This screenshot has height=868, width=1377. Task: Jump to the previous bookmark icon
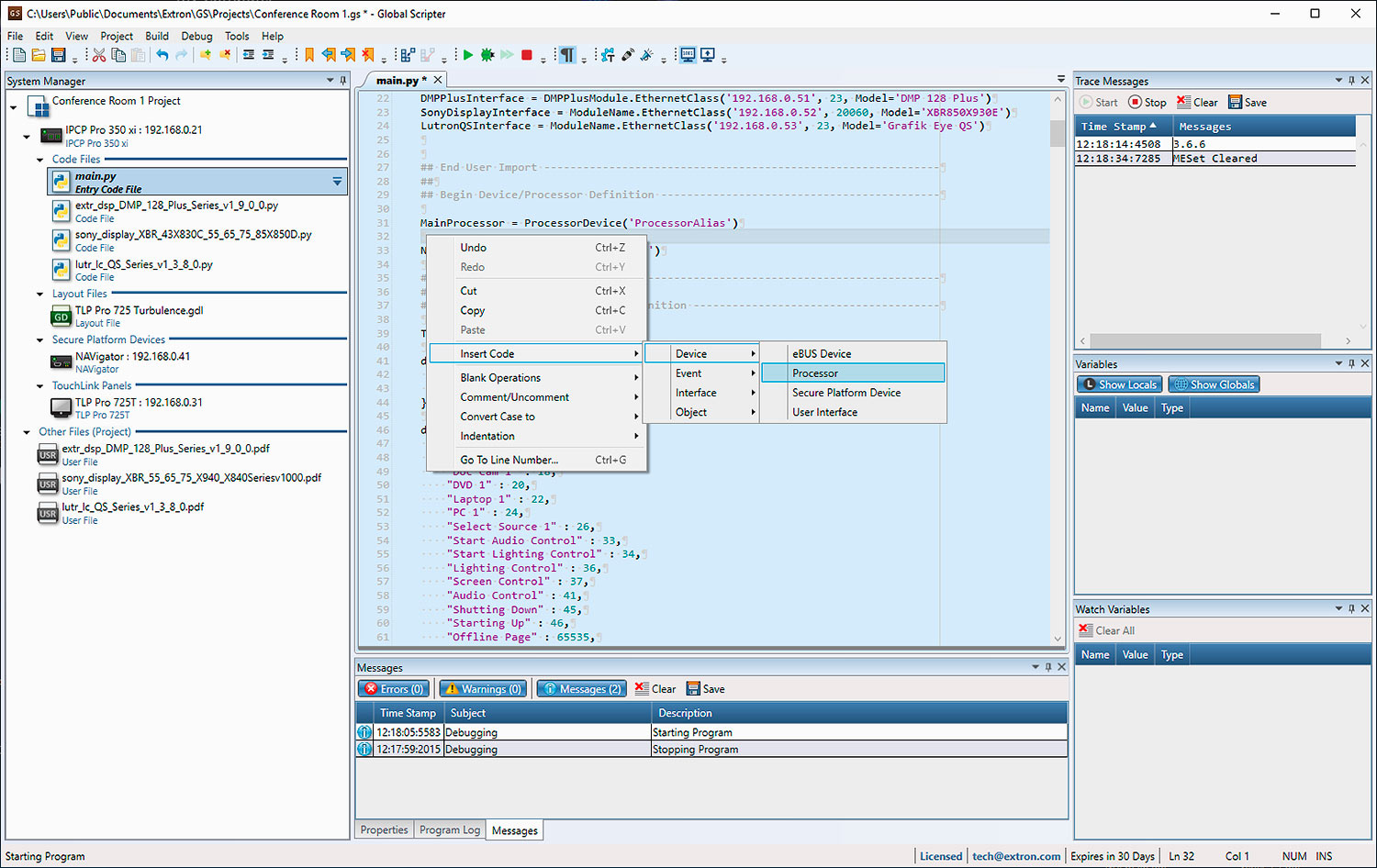(x=329, y=55)
